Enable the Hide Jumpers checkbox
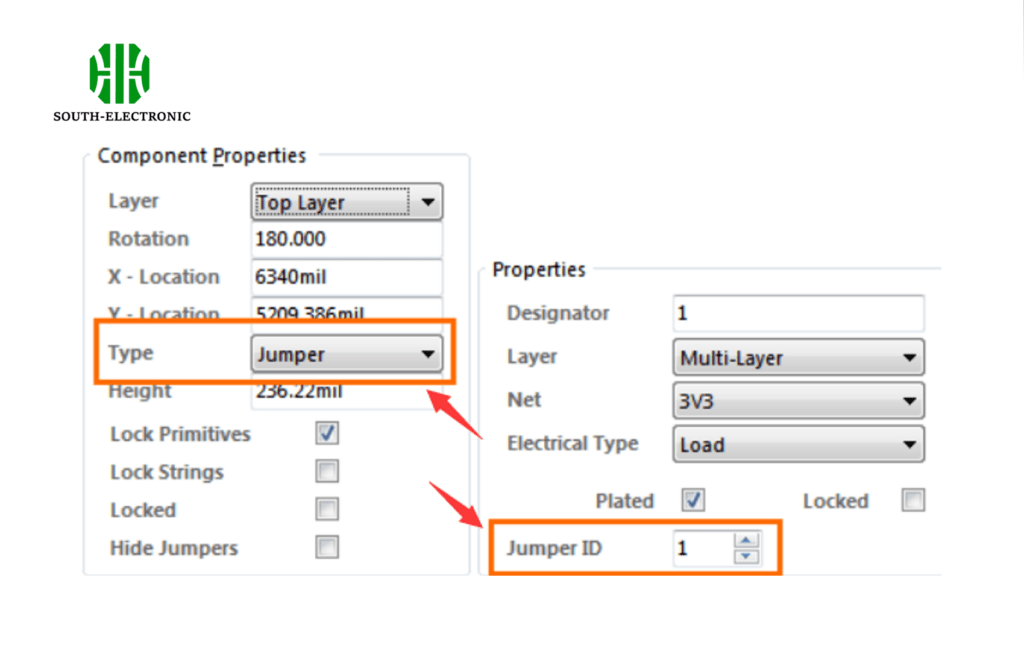This screenshot has width=1024, height=651. click(x=327, y=547)
